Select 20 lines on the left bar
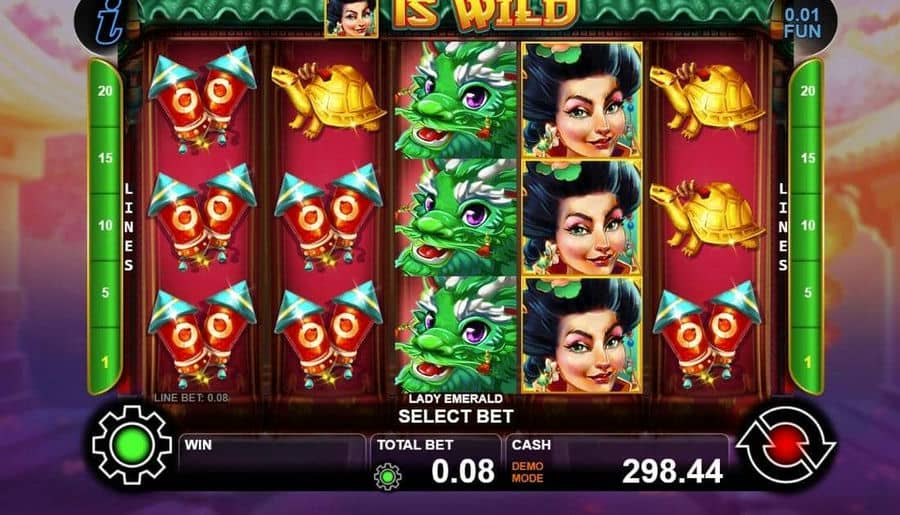 click(x=105, y=91)
